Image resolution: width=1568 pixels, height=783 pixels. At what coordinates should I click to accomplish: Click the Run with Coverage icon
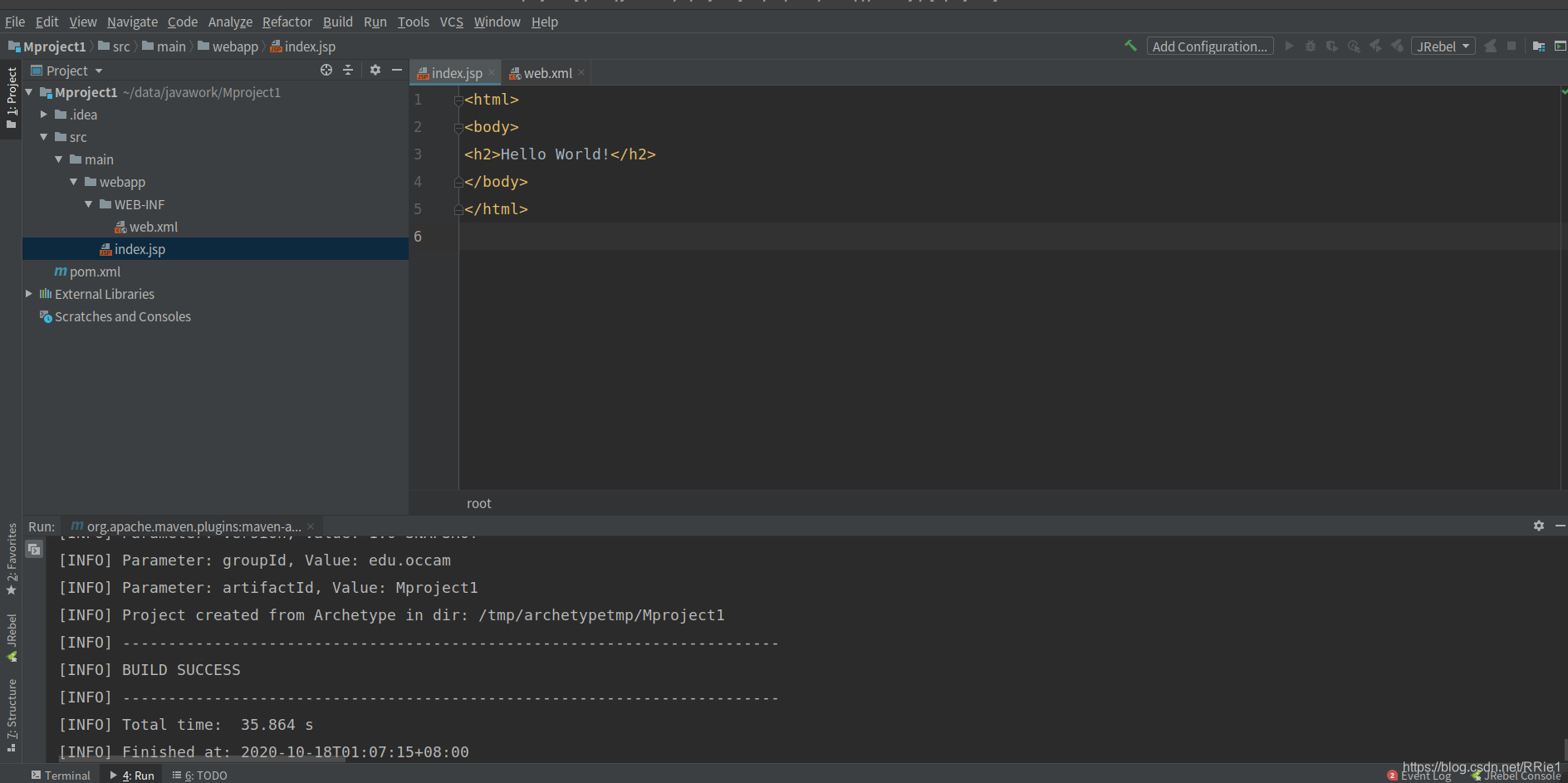point(1332,46)
